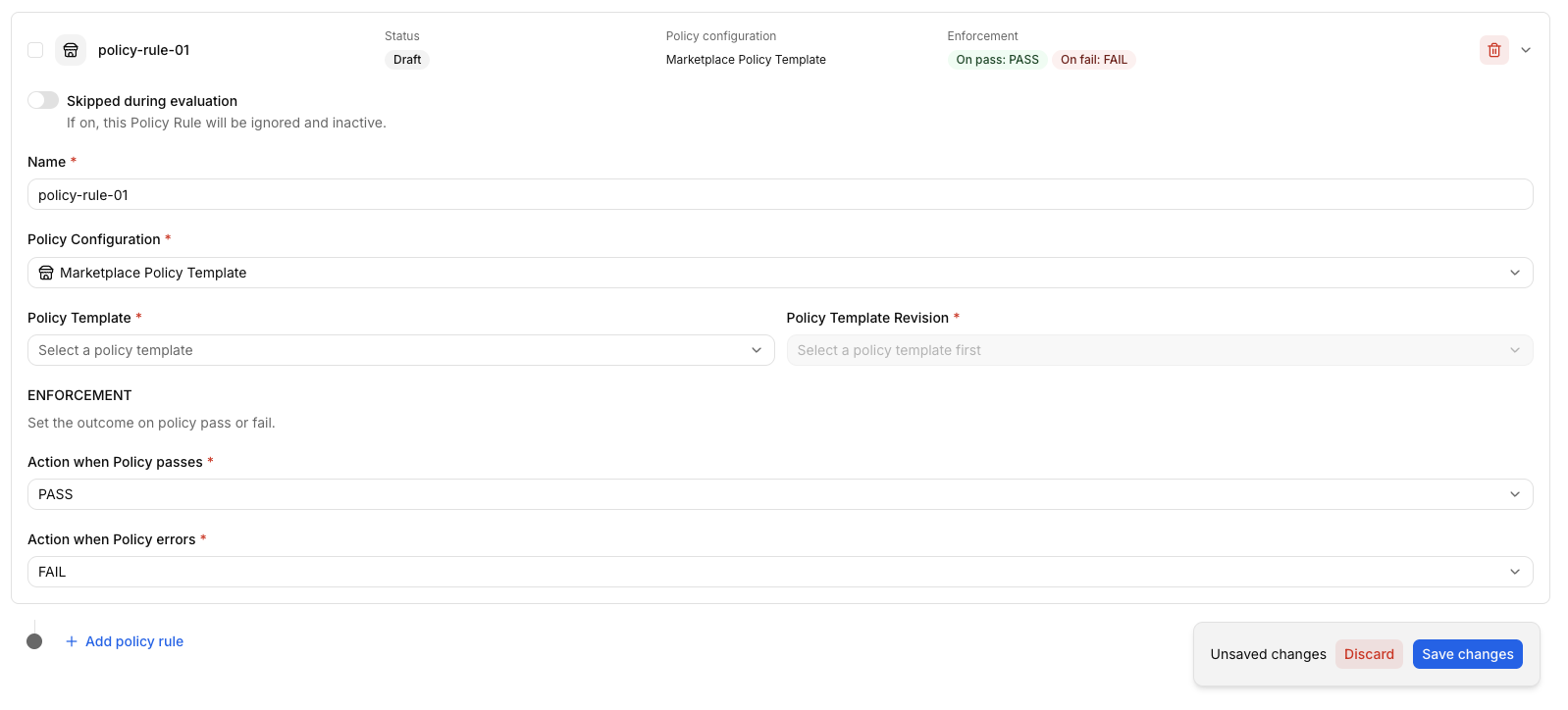
Task: Click the Draft status badge
Action: point(407,60)
